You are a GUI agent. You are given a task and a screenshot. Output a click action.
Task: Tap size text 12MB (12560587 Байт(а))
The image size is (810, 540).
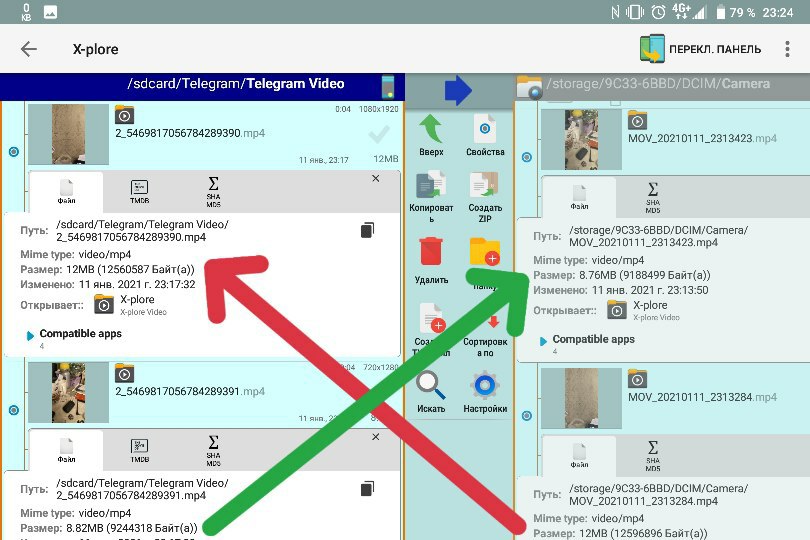pyautogui.click(x=130, y=269)
